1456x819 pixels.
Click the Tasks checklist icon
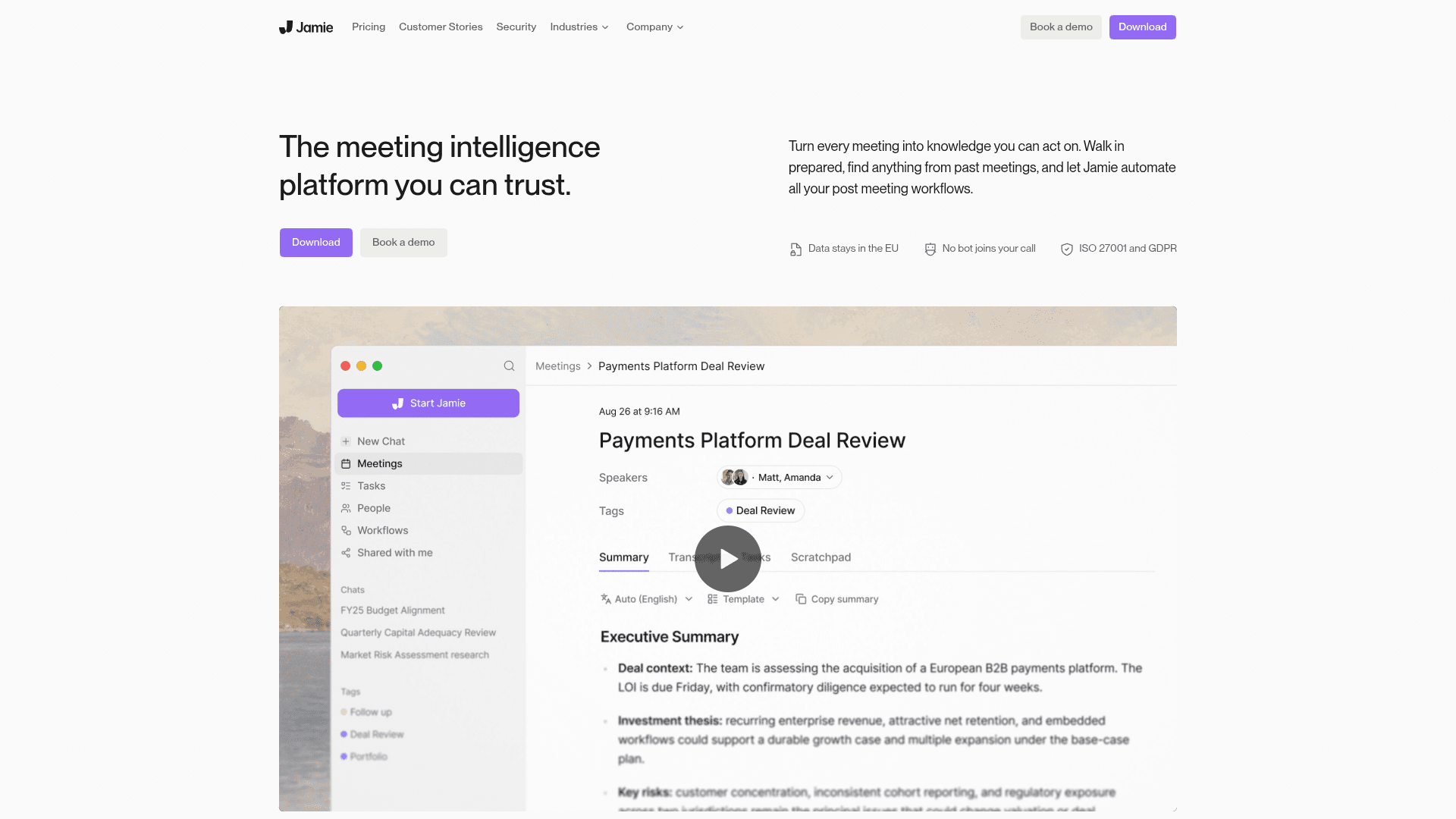(346, 486)
